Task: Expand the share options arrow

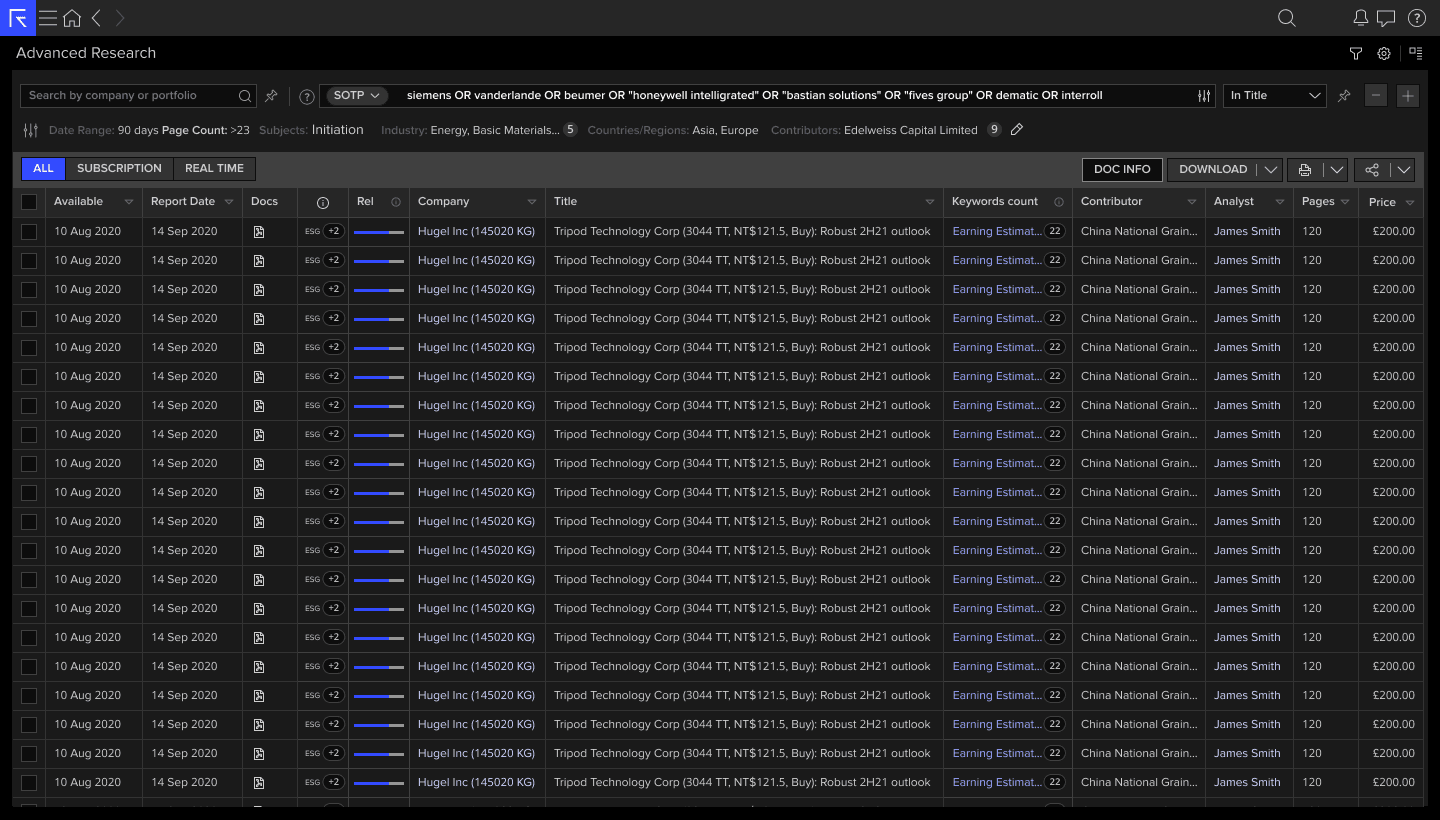Action: (1404, 170)
